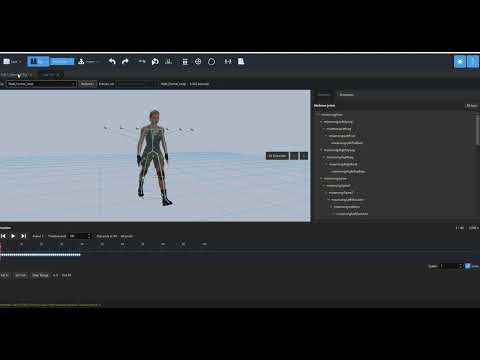Switch to the highlighted Rig mode button

(38, 62)
